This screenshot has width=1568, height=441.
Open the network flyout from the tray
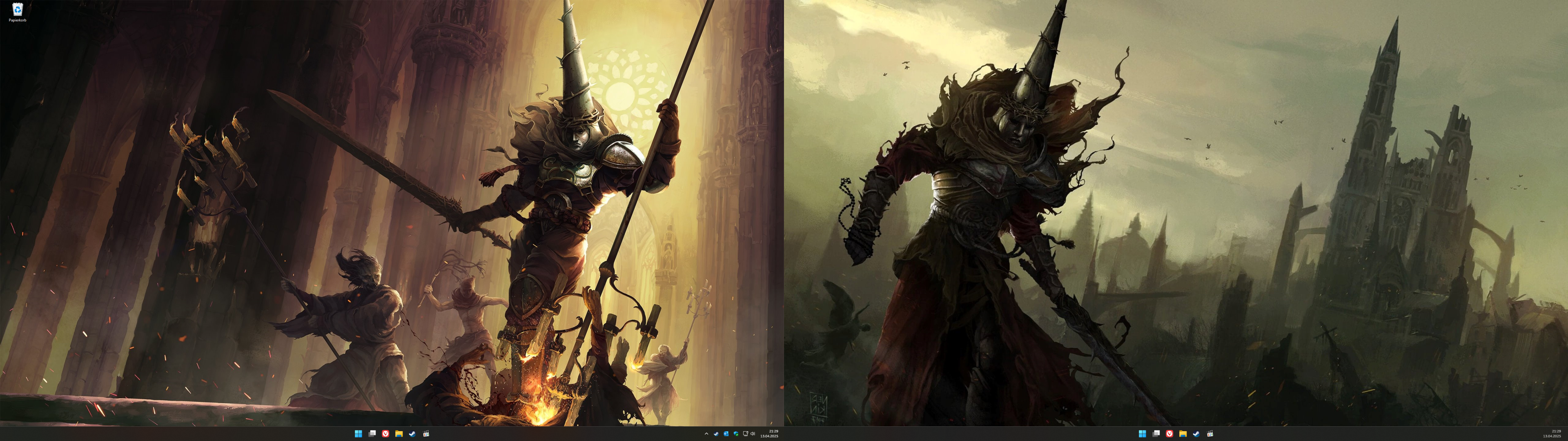click(746, 434)
